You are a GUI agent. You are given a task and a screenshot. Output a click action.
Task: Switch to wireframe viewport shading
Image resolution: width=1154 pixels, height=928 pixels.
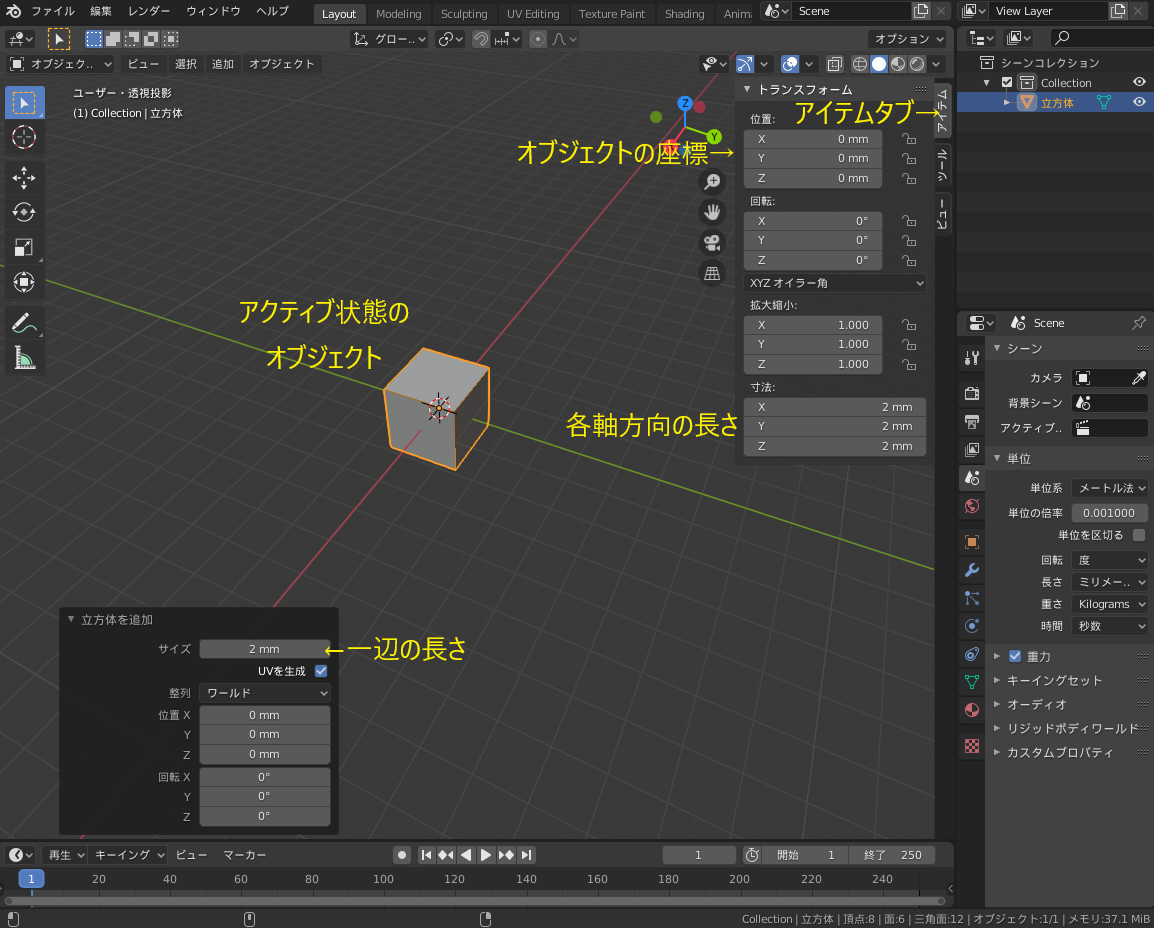point(860,64)
